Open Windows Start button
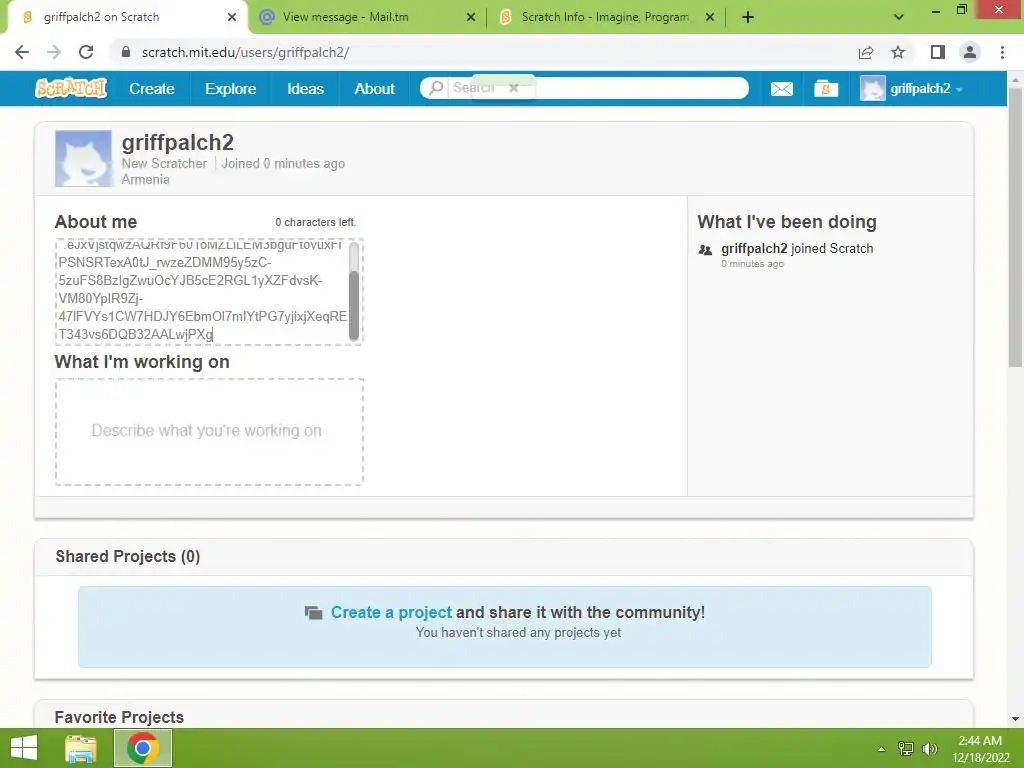This screenshot has height=768, width=1024. click(x=24, y=748)
